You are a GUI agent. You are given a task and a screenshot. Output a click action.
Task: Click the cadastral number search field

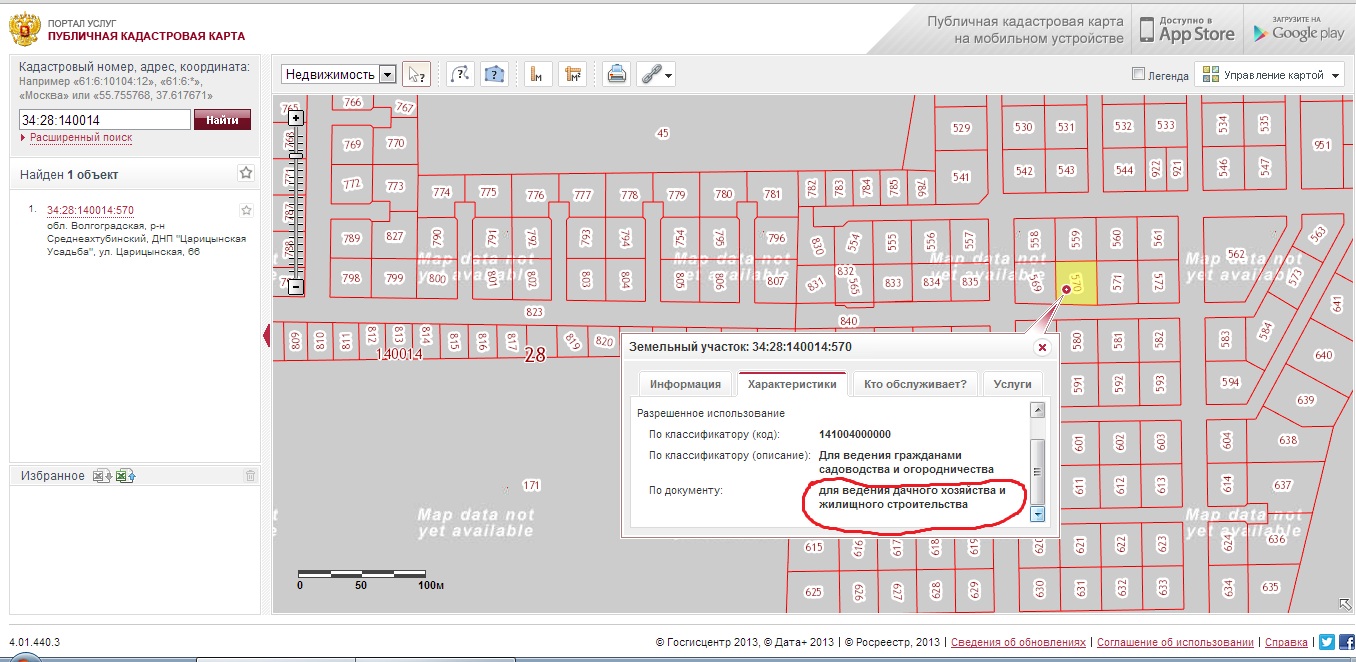pyautogui.click(x=104, y=120)
